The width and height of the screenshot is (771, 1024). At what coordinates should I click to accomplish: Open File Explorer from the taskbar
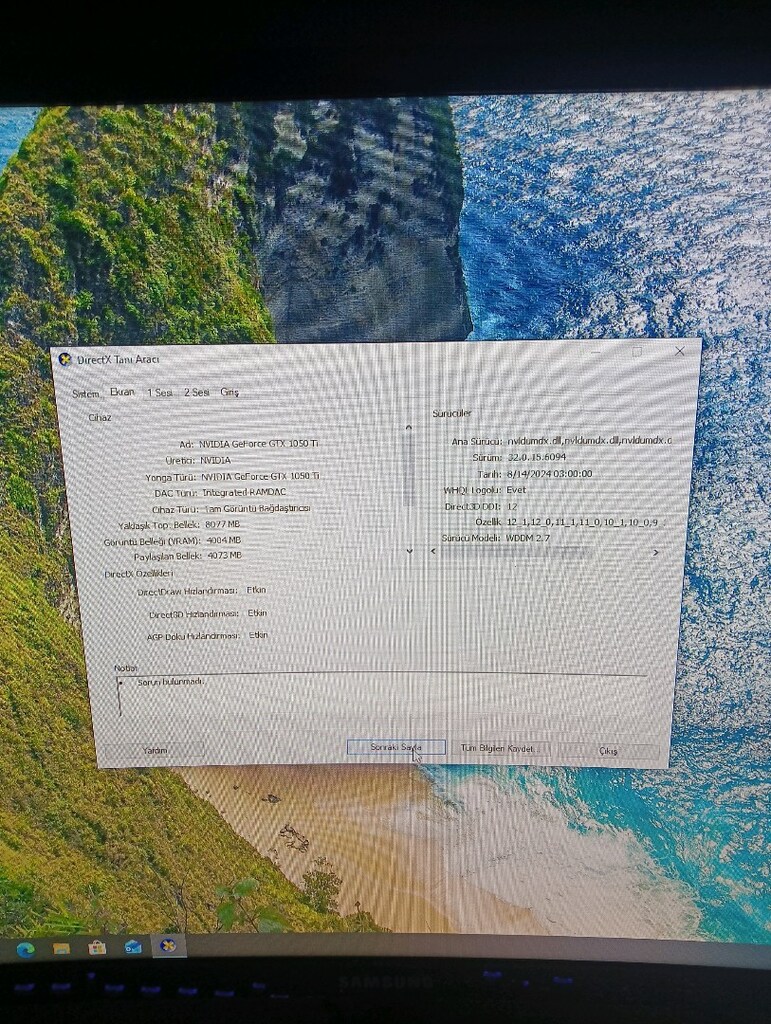tap(61, 948)
